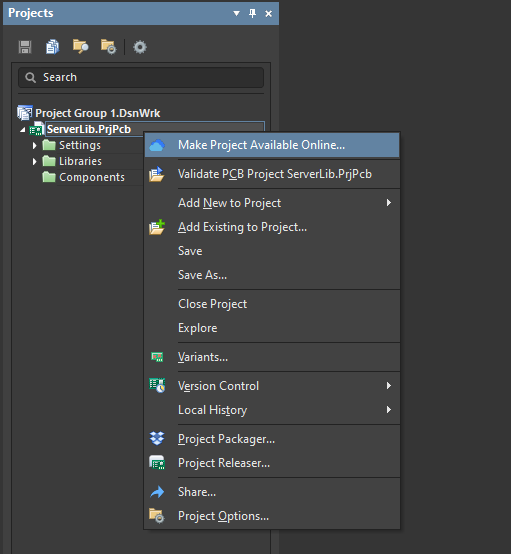Click the Add Existing folder-plus icon
The height and width of the screenshot is (554, 511).
(157, 227)
